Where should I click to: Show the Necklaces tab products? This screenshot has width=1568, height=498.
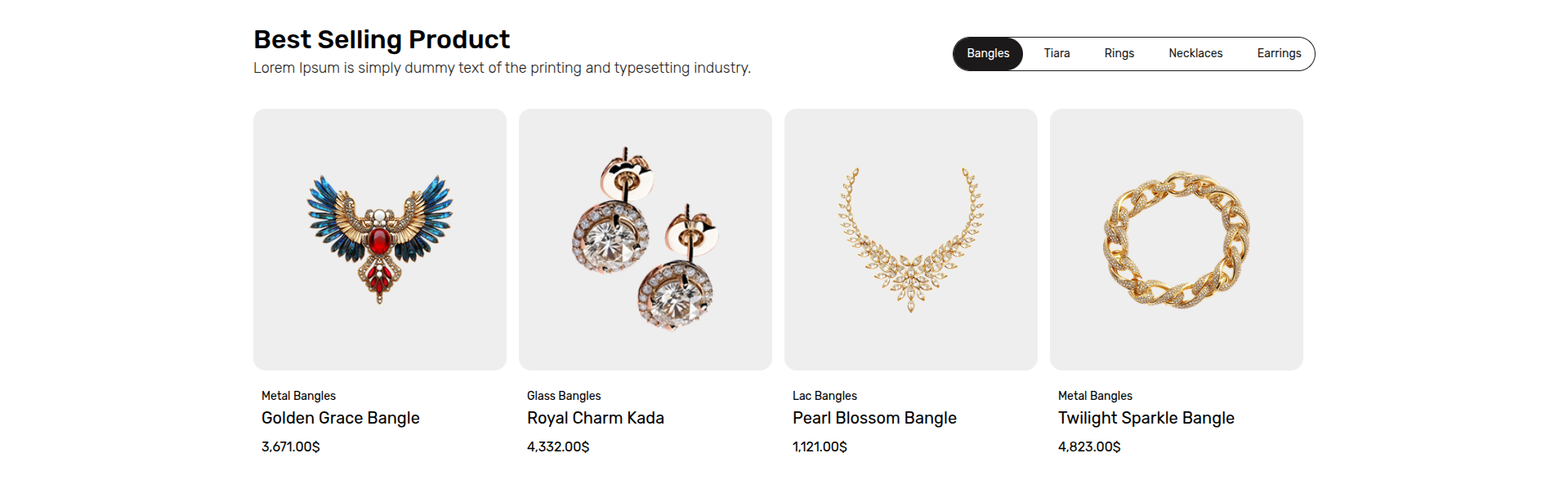pos(1195,54)
